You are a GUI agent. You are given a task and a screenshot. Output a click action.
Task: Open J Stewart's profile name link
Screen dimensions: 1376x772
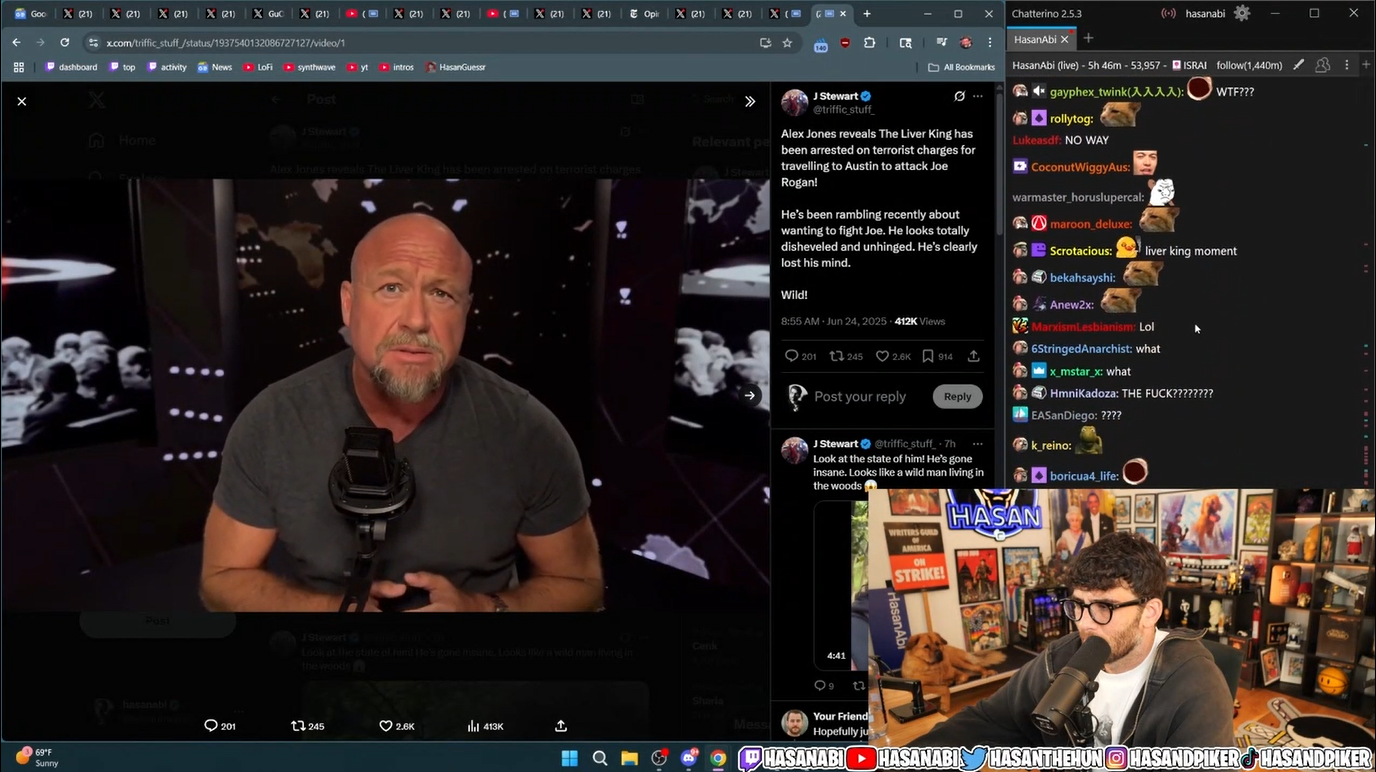pos(835,96)
